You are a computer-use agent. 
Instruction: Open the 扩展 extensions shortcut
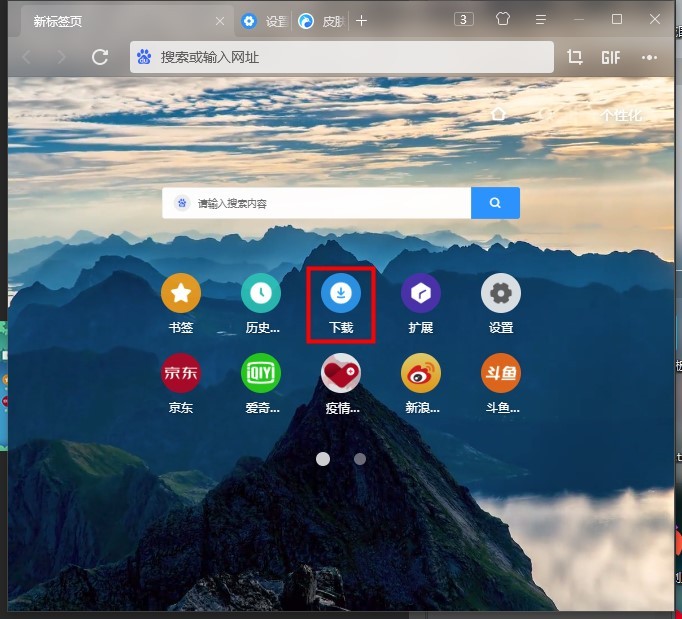pos(421,294)
